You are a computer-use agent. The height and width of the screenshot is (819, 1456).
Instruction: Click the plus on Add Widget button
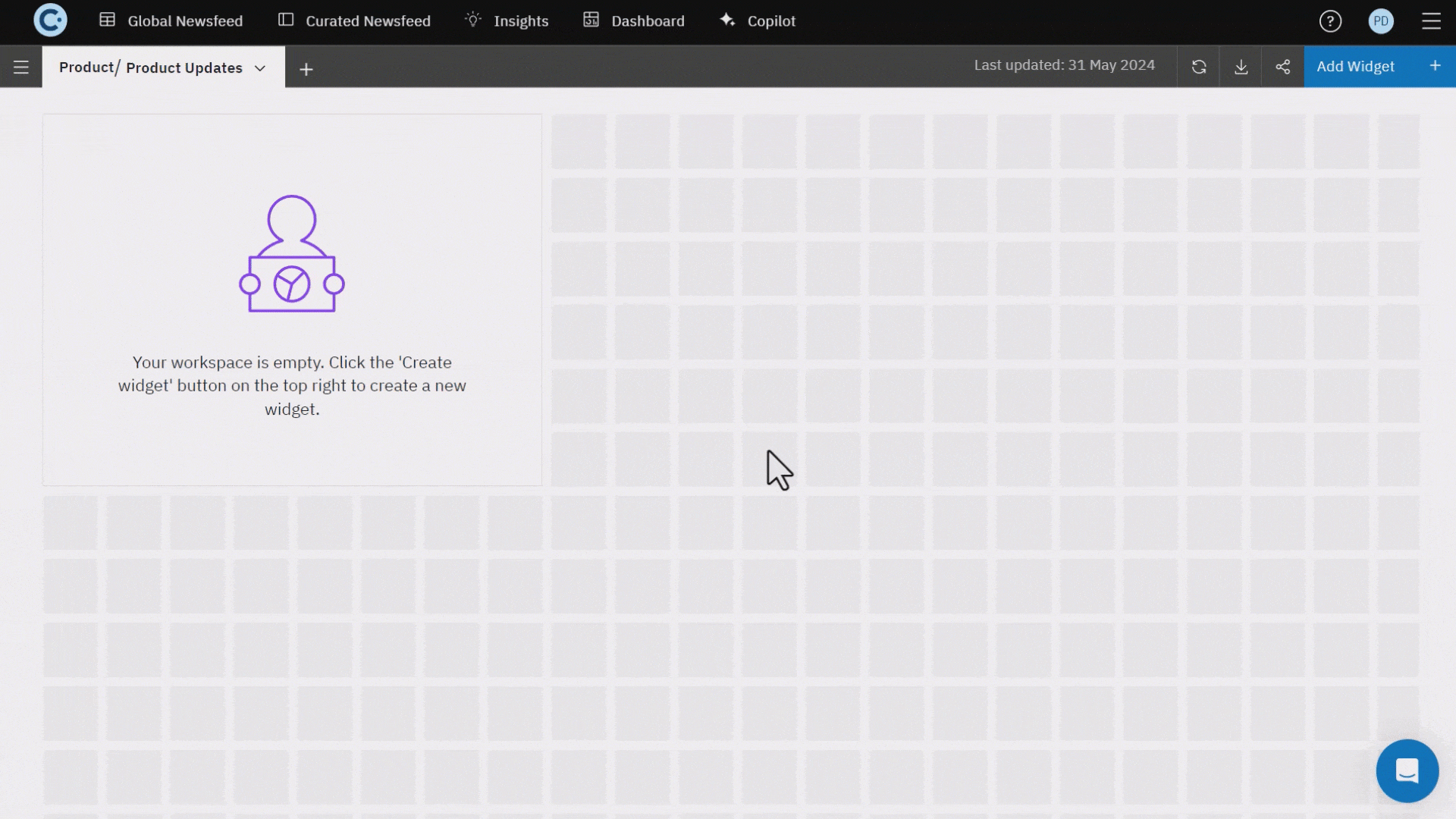pos(1435,66)
